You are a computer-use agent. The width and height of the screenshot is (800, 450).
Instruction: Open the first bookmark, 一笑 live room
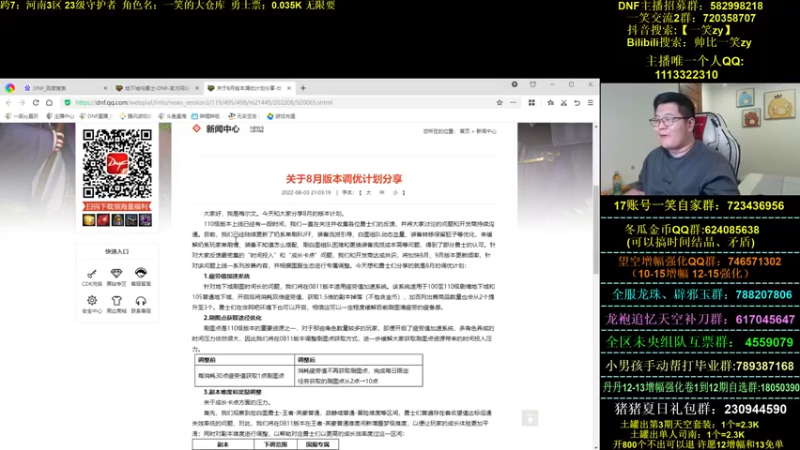pyautogui.click(x=22, y=116)
